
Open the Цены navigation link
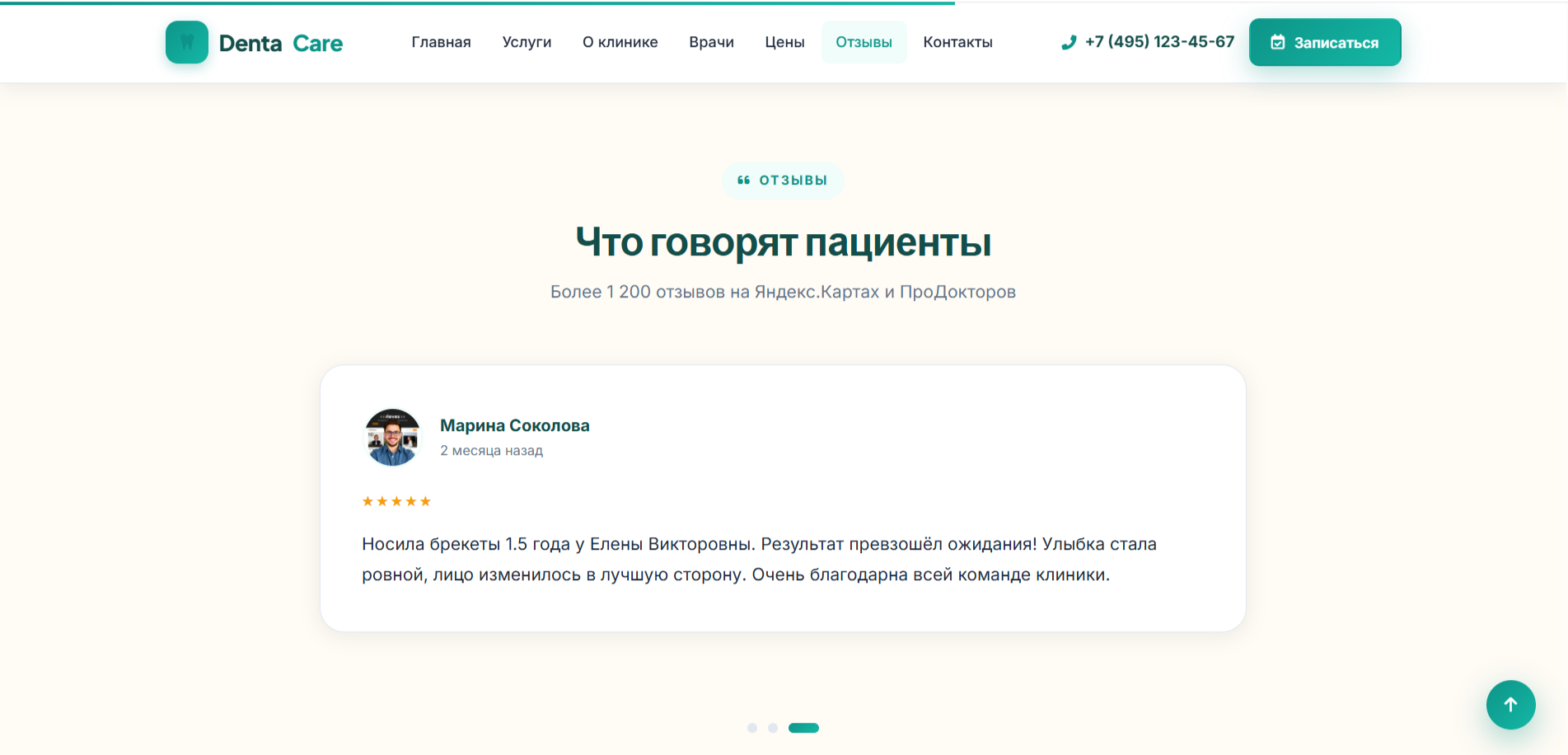[x=784, y=42]
